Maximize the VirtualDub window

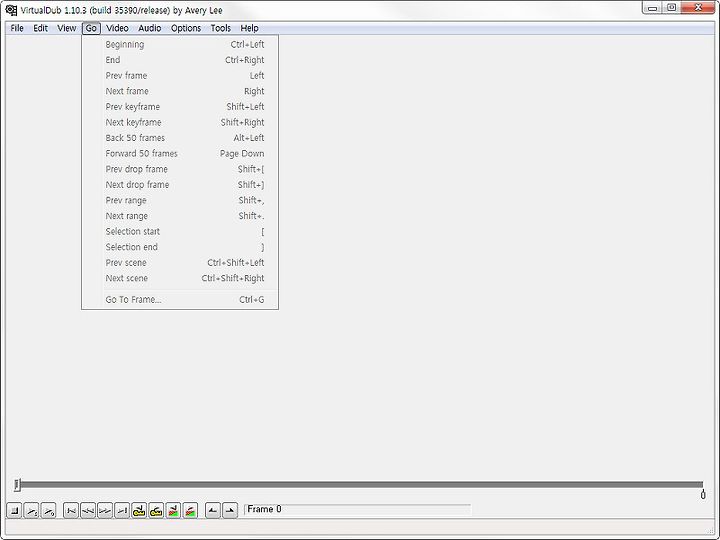pyautogui.click(x=671, y=8)
